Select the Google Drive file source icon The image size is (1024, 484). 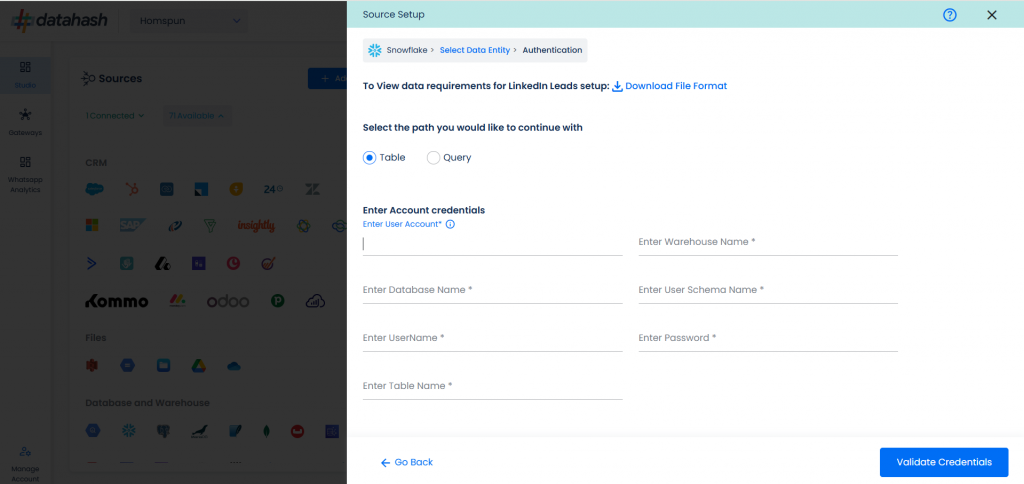tap(199, 365)
